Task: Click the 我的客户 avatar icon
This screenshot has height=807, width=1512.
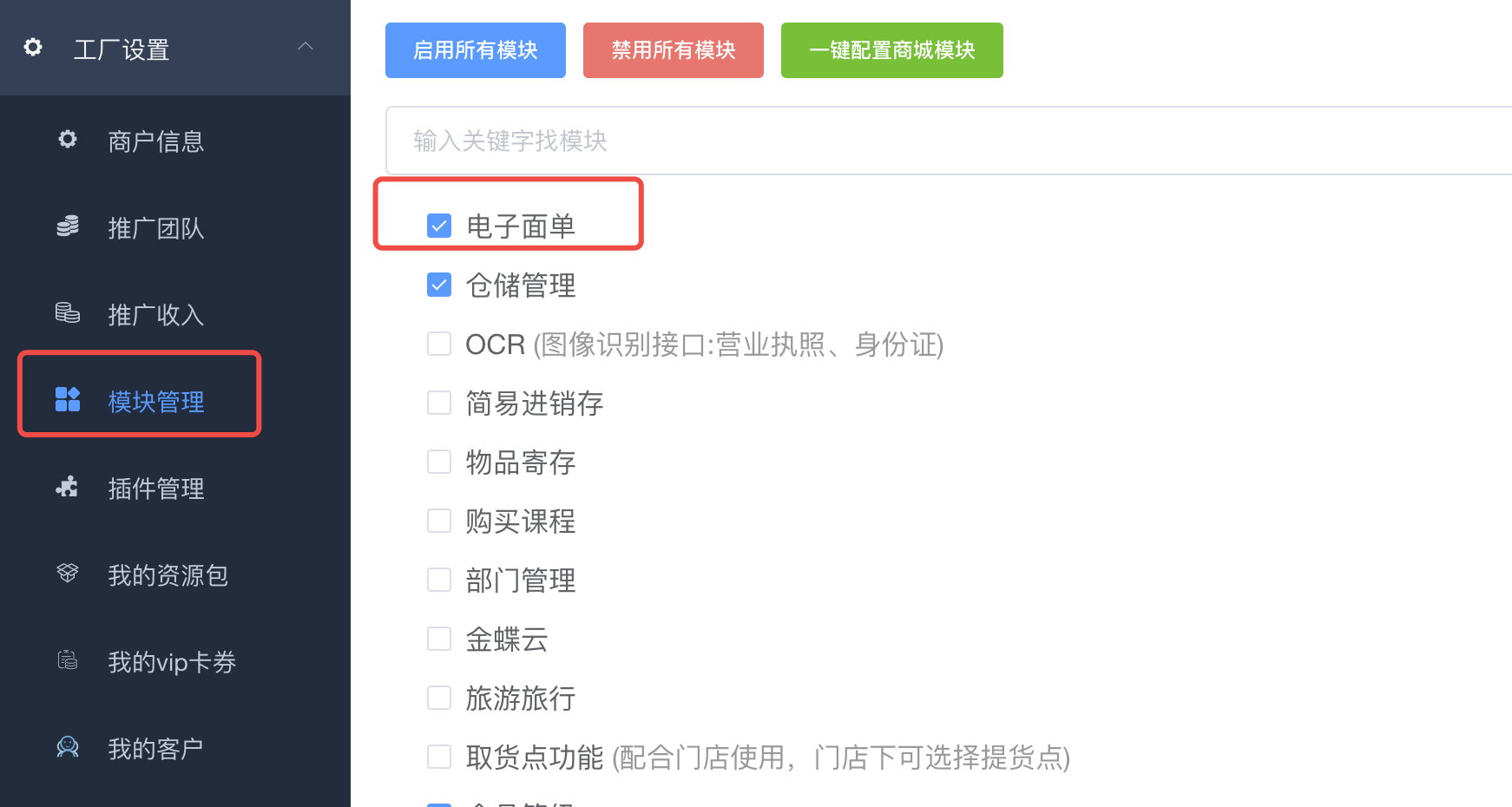Action: point(68,746)
